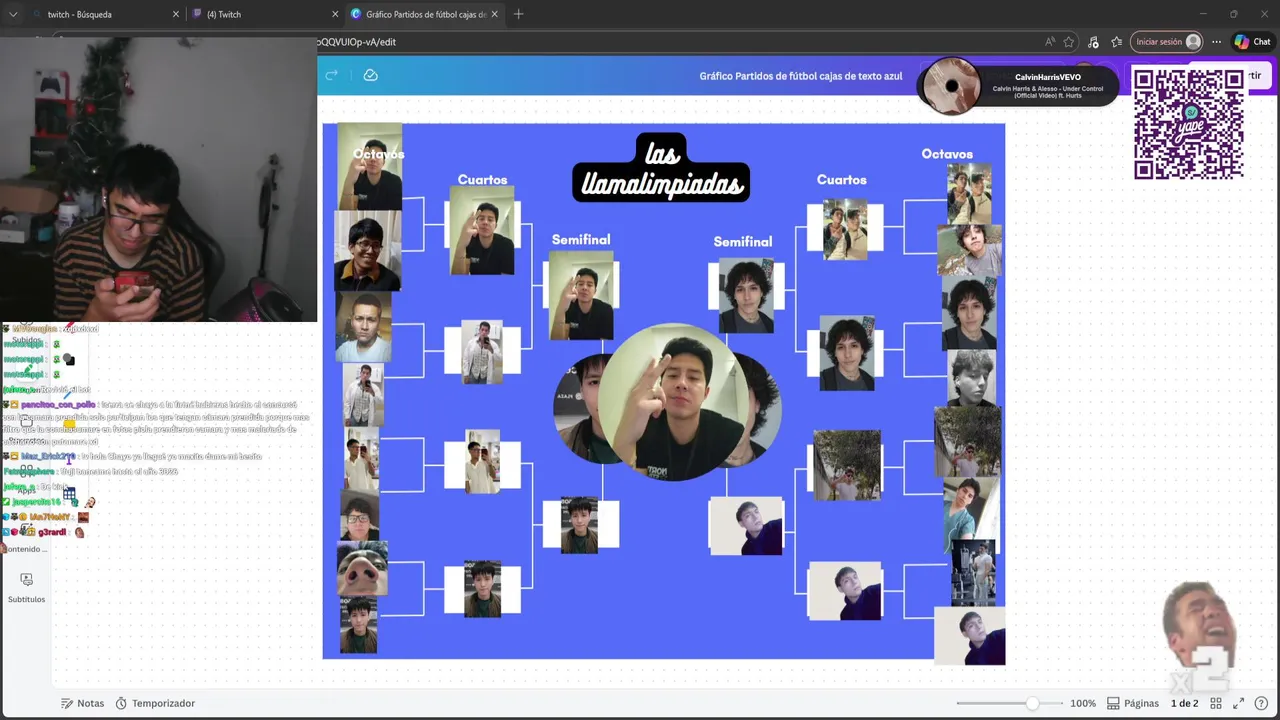The image size is (1280, 720).
Task: Click the Canva redo arrow icon
Action: [331, 75]
